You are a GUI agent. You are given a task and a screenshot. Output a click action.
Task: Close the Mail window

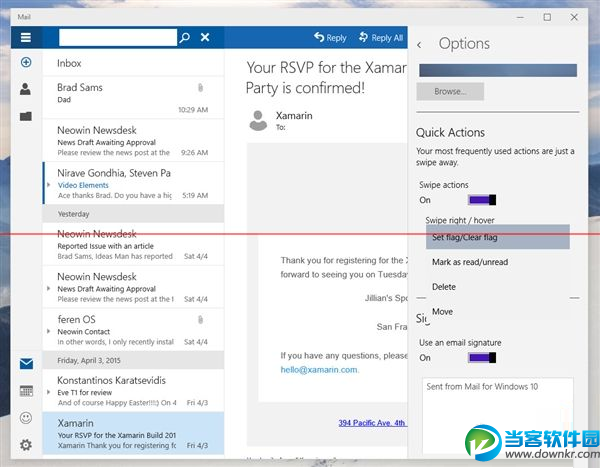tap(574, 17)
